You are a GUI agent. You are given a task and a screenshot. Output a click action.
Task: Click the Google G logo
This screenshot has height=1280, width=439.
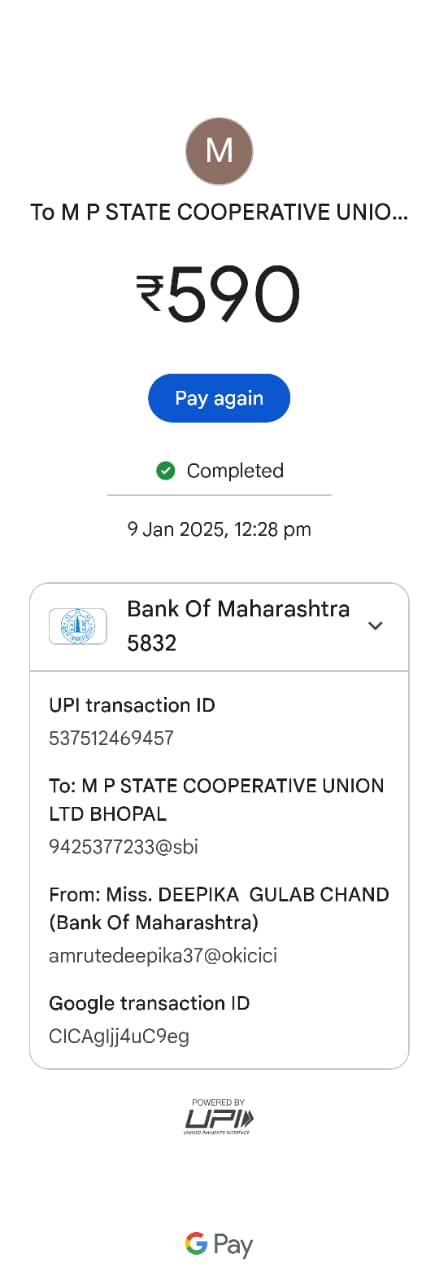[196, 1244]
